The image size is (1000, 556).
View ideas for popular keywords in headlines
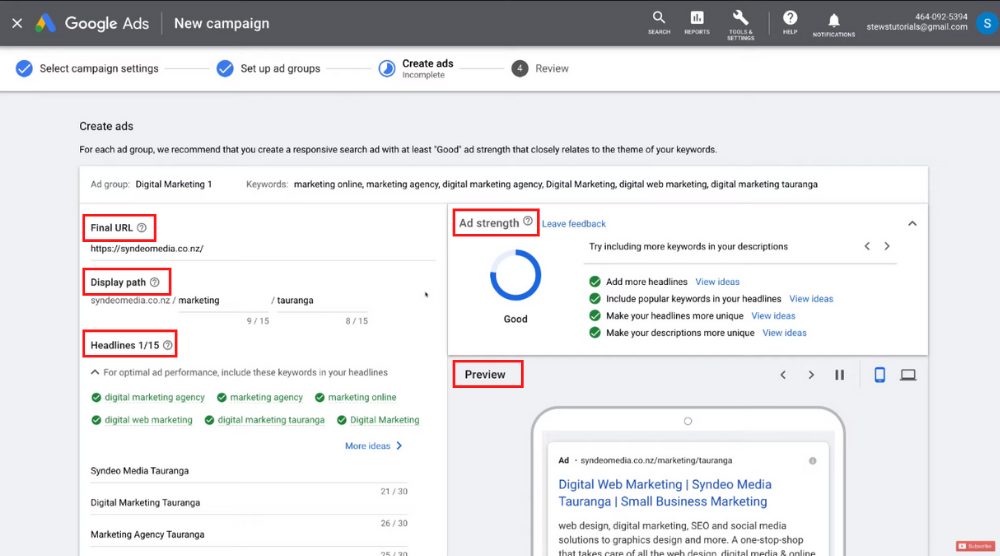[811, 299]
